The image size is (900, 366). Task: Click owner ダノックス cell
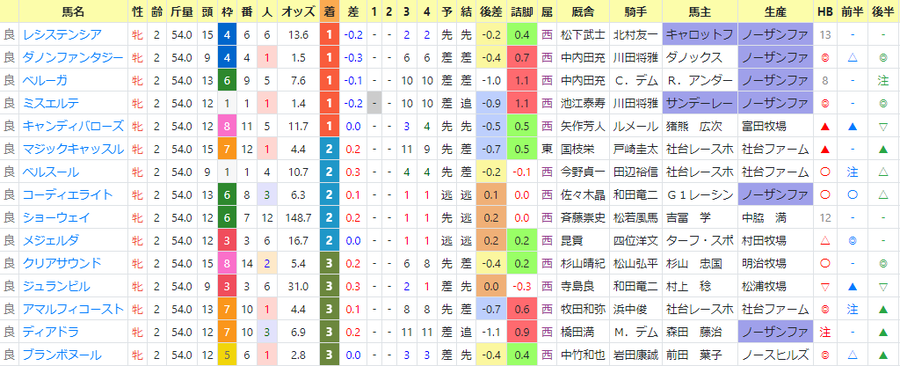click(x=700, y=58)
